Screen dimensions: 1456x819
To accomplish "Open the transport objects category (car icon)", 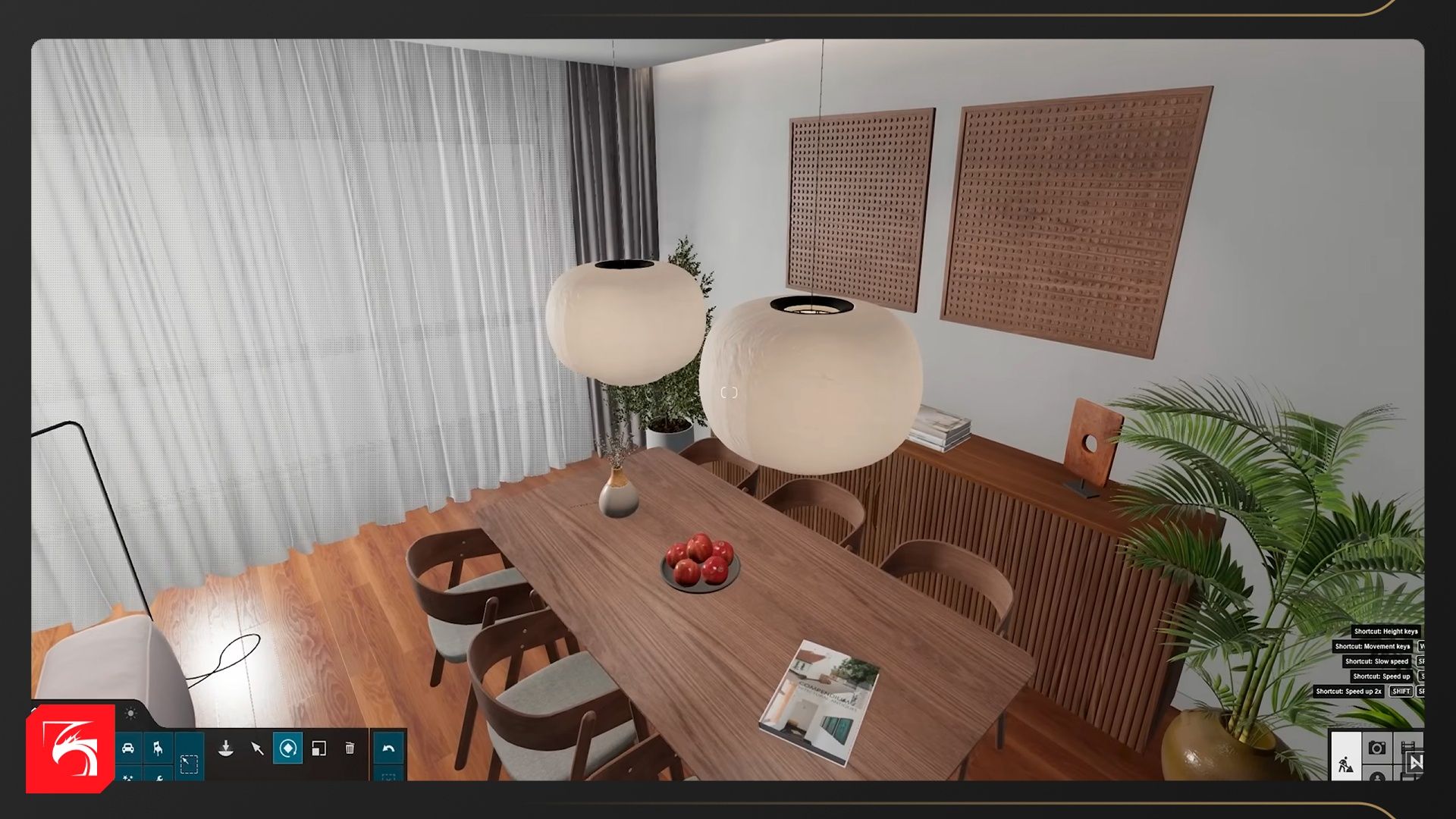I will pos(128,748).
